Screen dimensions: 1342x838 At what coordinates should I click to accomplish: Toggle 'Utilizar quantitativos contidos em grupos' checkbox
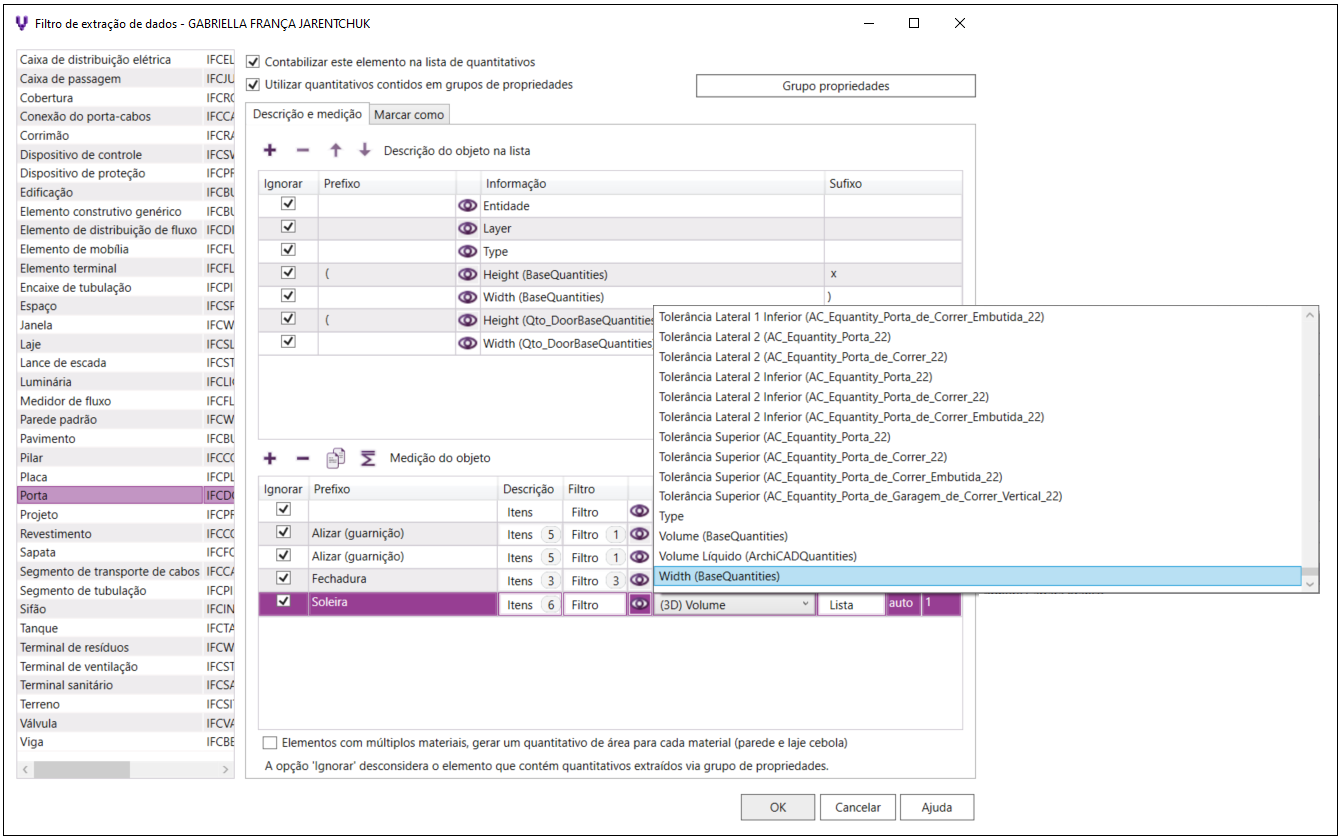pos(253,85)
